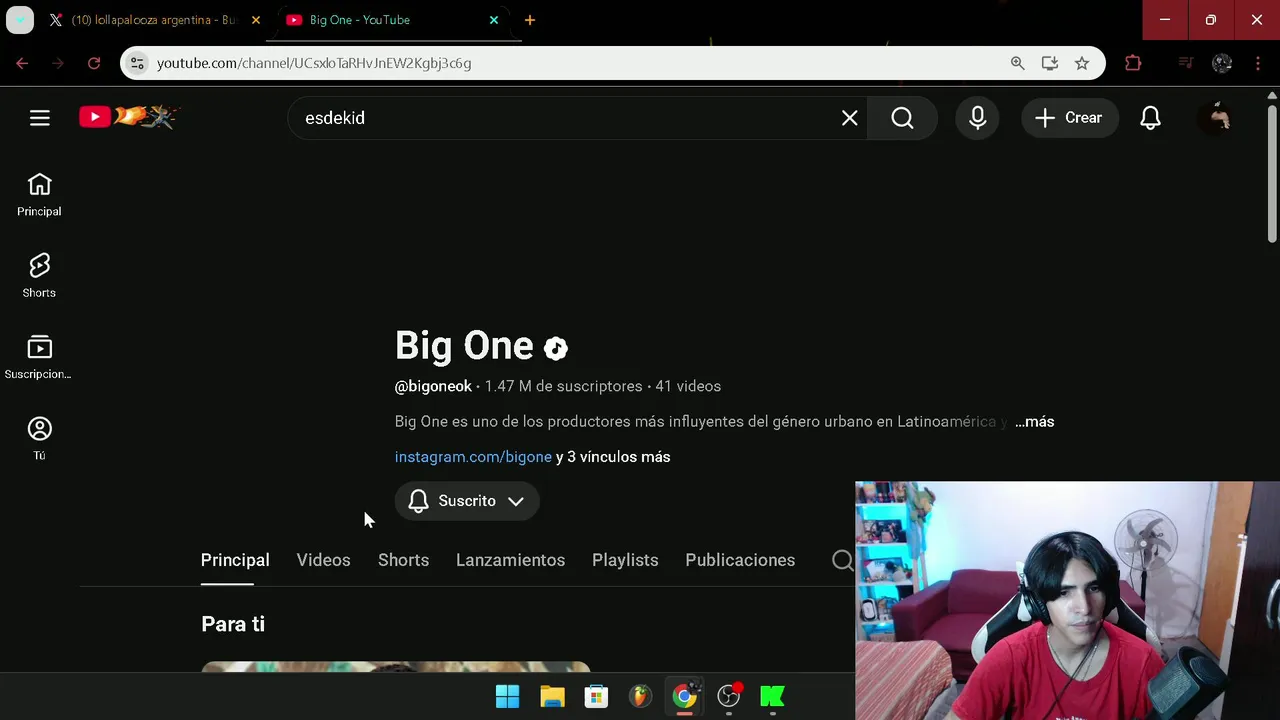
Task: Open the Chrome profile avatar
Action: click(1222, 63)
